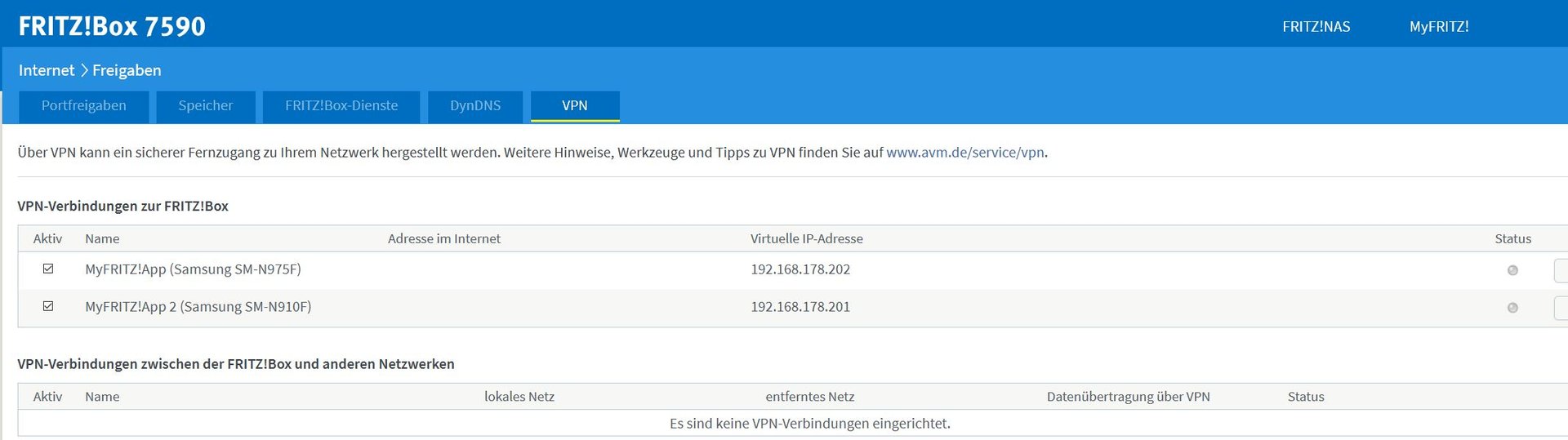Click status indicator for MyFRITZ!App (Samsung SM-N975F)
This screenshot has height=440, width=1568.
(1512, 270)
